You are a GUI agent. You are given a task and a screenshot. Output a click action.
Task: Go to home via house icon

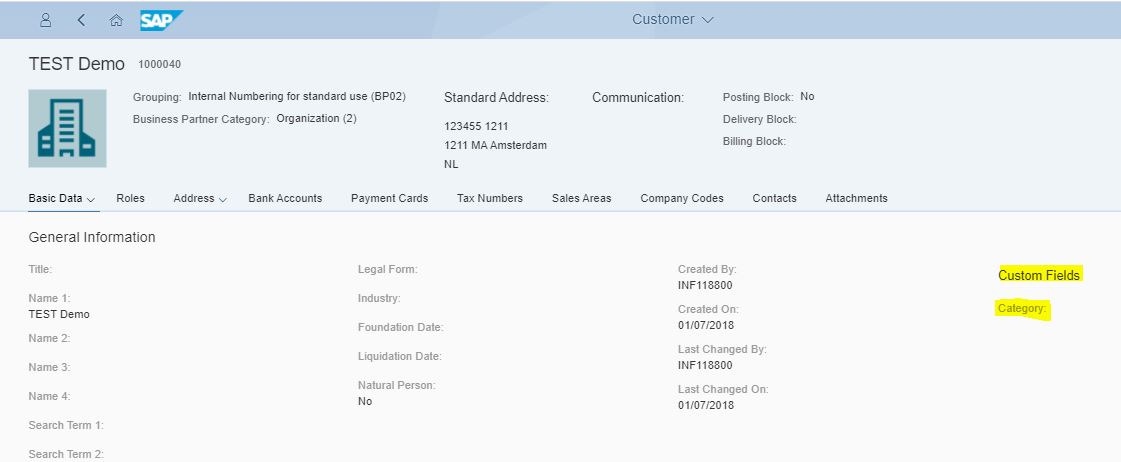[x=116, y=20]
